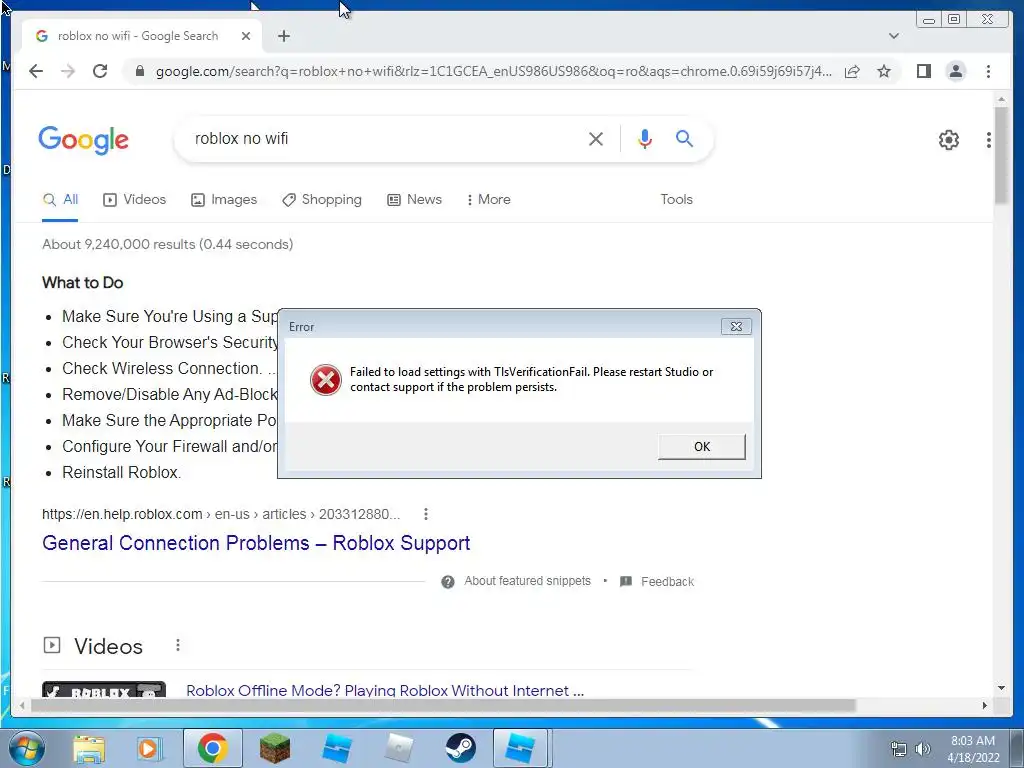Reload the Google search page
The height and width of the screenshot is (768, 1024).
pyautogui.click(x=100, y=71)
